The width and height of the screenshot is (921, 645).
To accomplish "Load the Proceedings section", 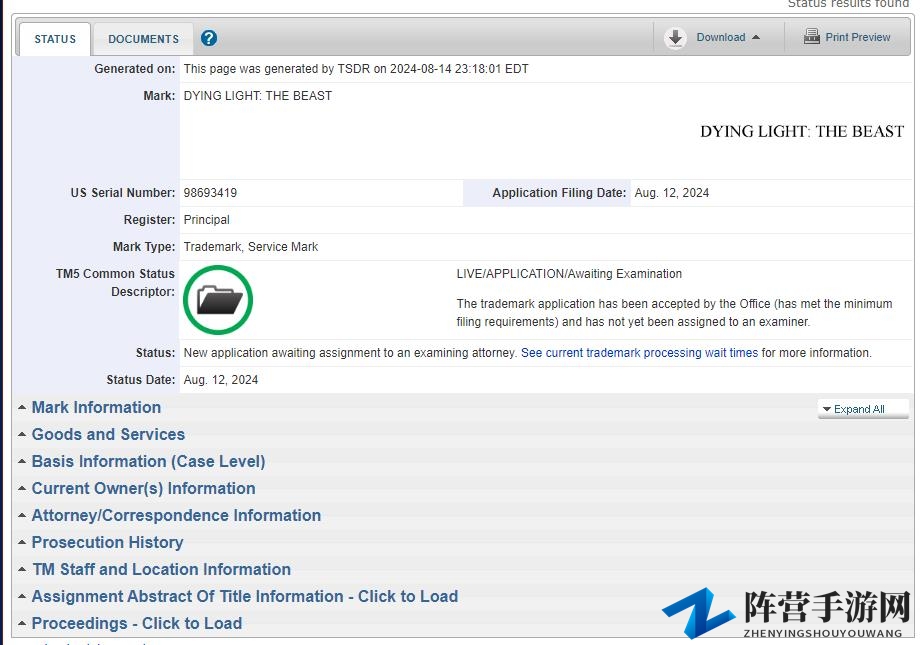I will coord(137,623).
